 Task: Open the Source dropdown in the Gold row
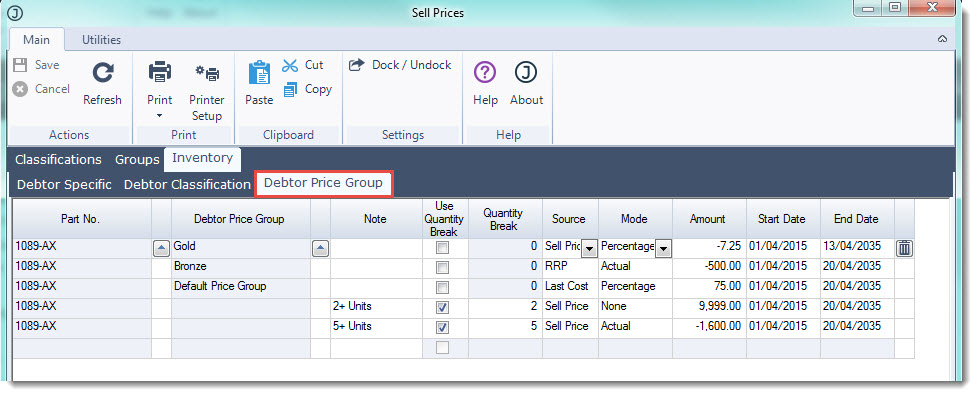coord(589,249)
